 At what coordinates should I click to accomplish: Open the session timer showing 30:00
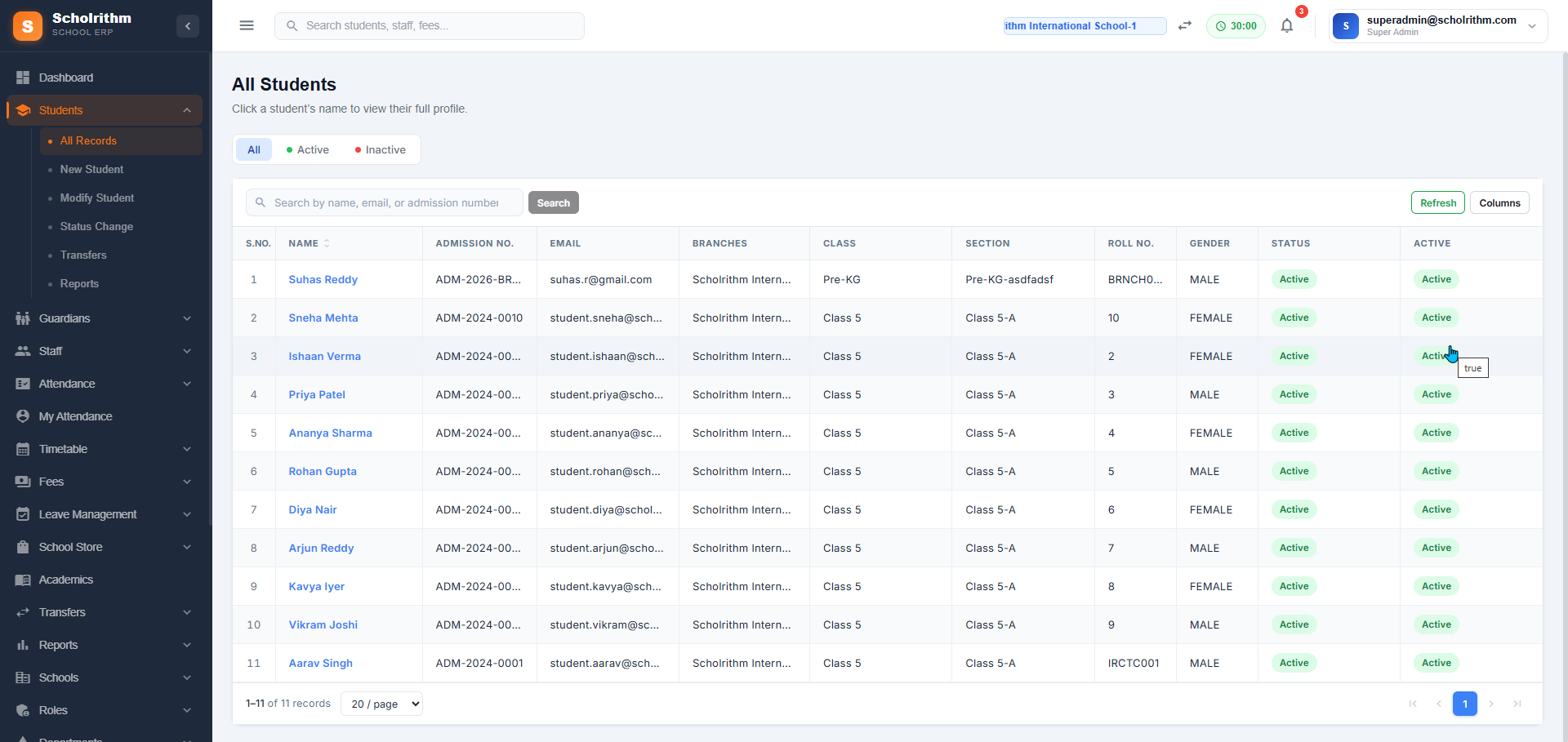(1236, 25)
